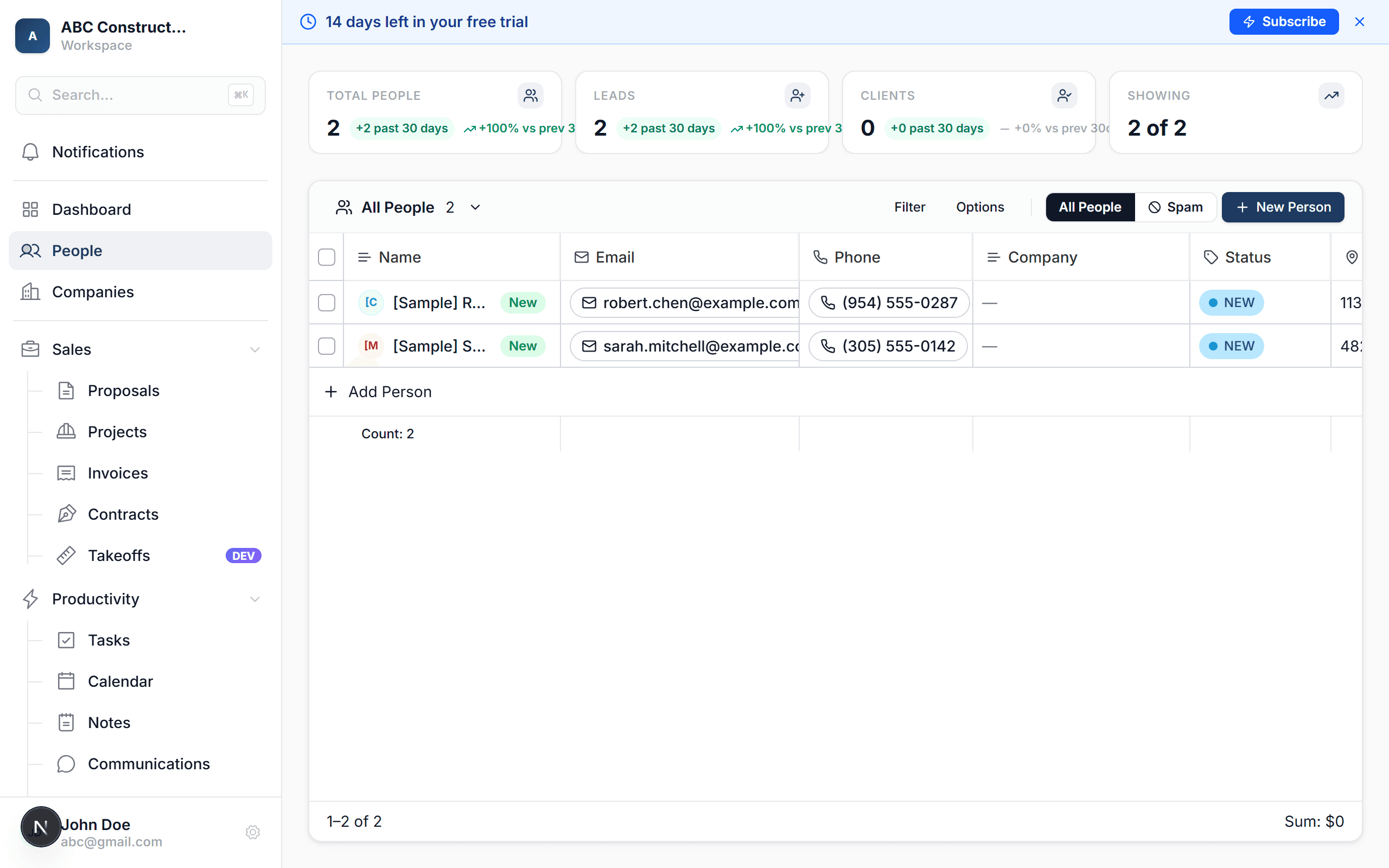Check the Robert sample row checkbox
The width and height of the screenshot is (1389, 868).
[327, 303]
